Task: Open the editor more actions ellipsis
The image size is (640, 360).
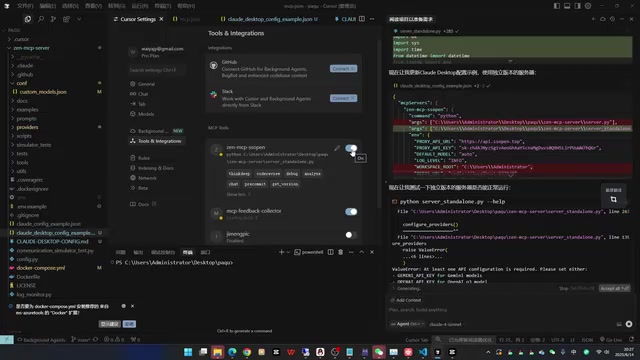Action: (x=372, y=19)
